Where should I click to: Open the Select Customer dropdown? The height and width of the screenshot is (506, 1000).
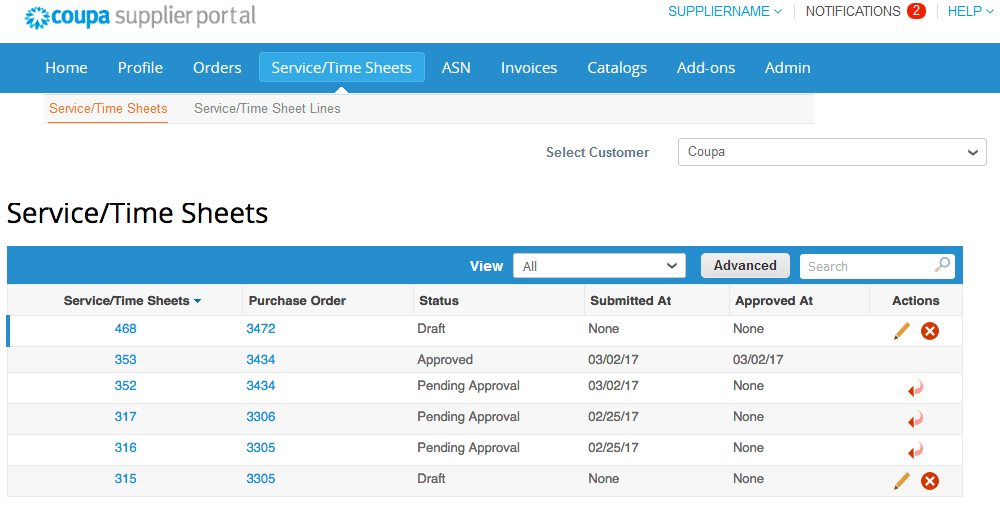click(x=832, y=153)
